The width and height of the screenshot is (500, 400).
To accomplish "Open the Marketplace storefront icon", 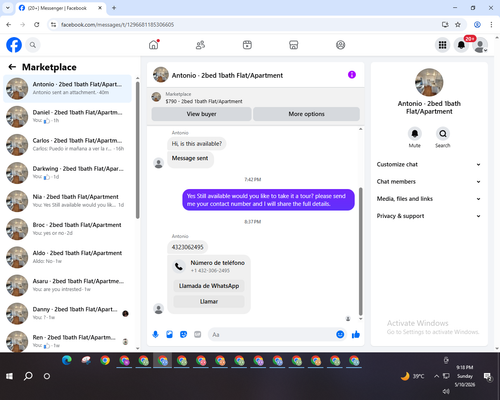I will pos(294,45).
